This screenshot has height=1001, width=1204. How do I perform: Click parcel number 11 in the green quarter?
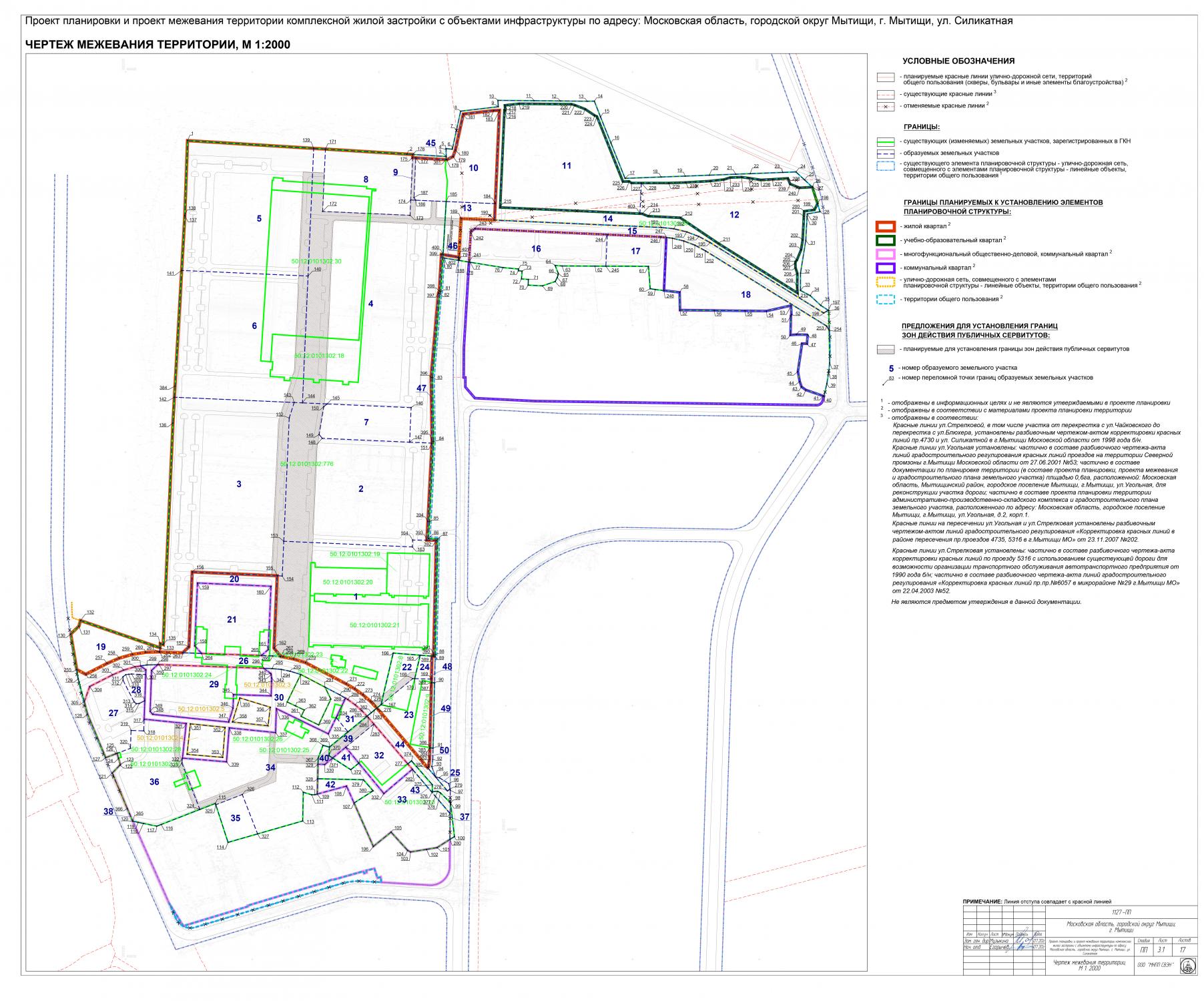(567, 165)
